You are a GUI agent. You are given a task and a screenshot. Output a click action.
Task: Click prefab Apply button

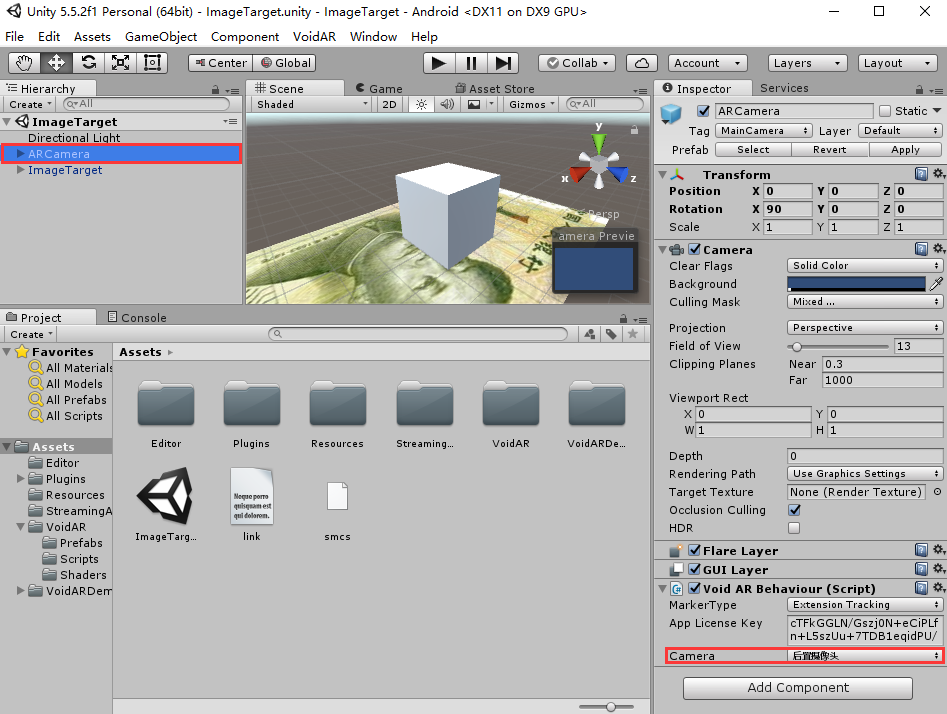[x=905, y=150]
